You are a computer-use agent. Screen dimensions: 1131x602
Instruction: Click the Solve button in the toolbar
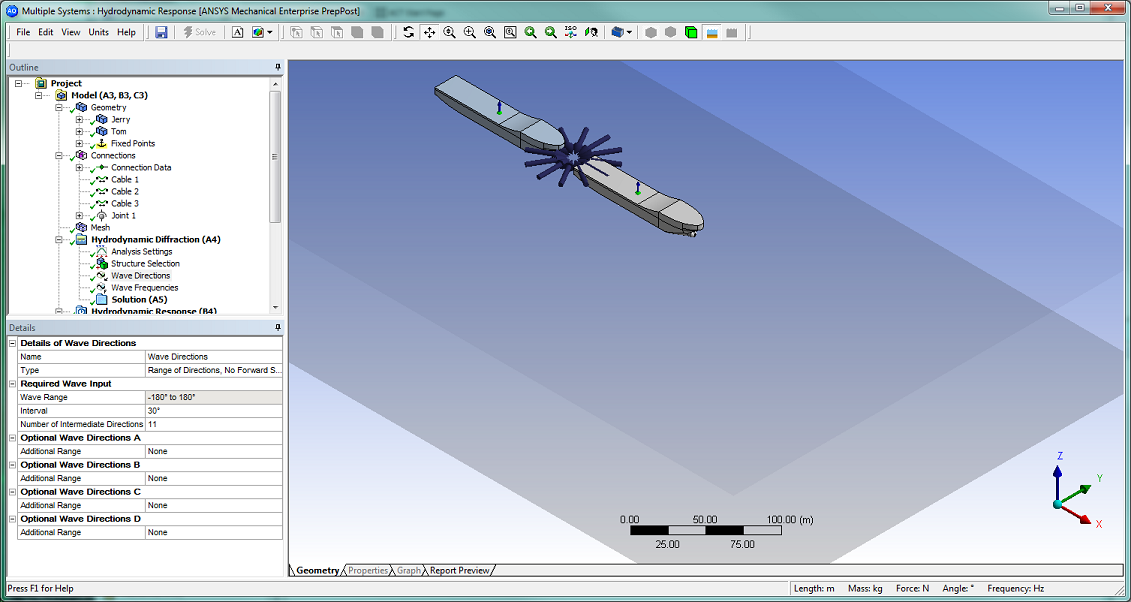[x=199, y=32]
